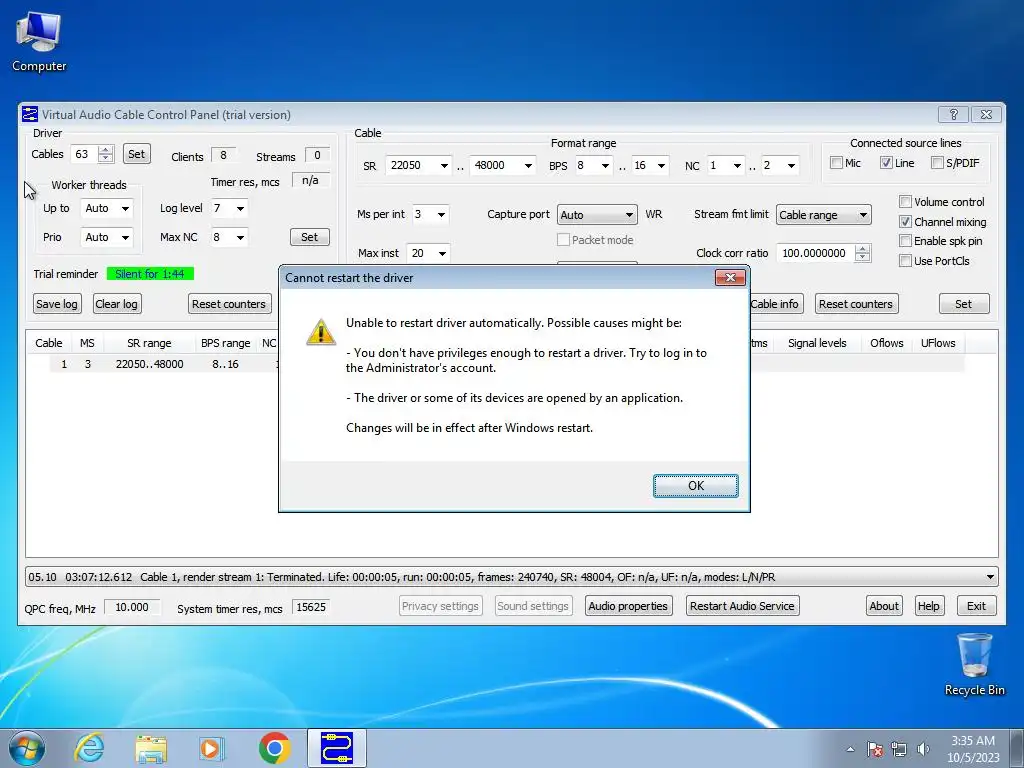Sort by the MS column header
Image resolution: width=1024 pixels, height=768 pixels.
tap(87, 343)
